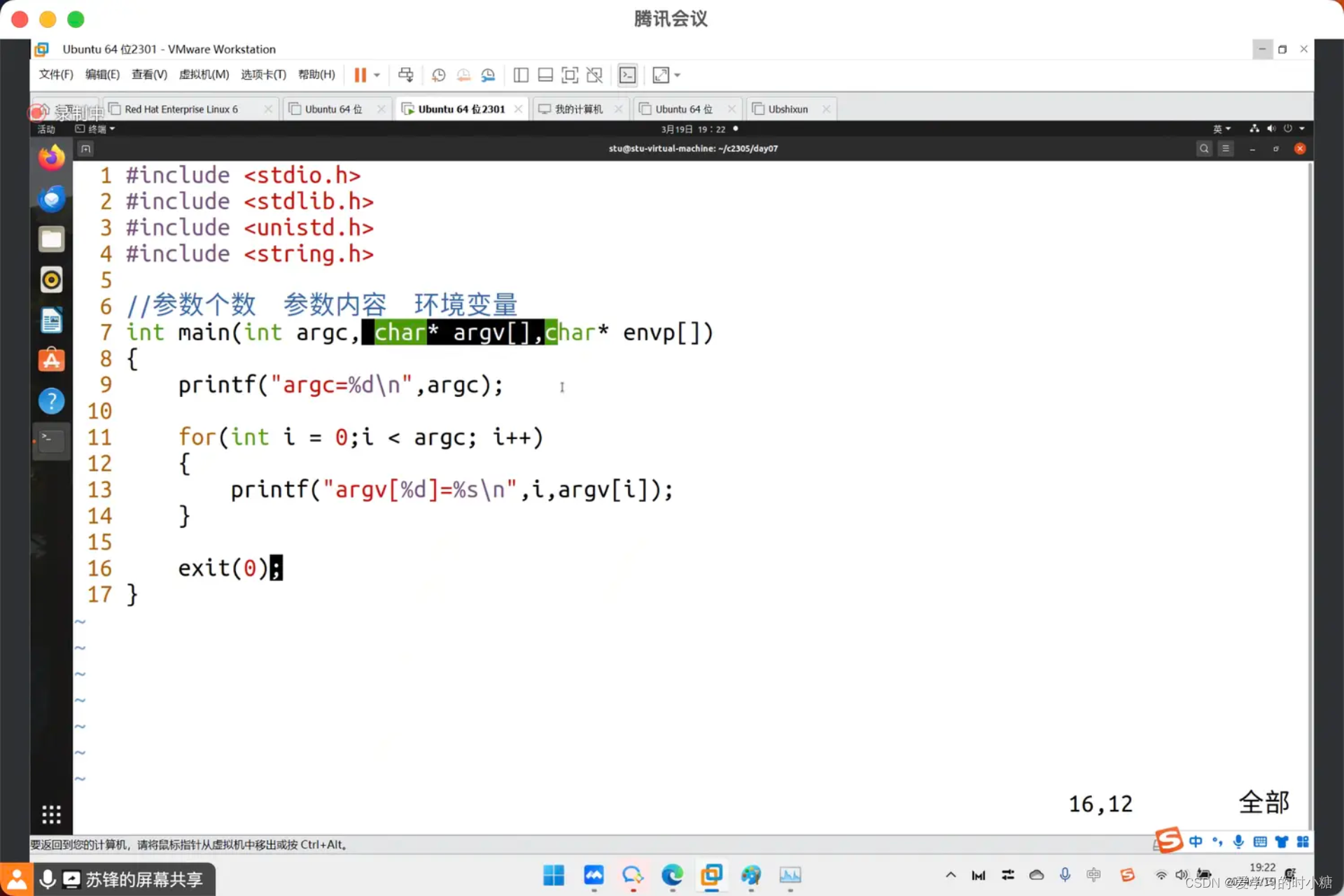Select VMware Workstation in the taskbar

point(711,875)
